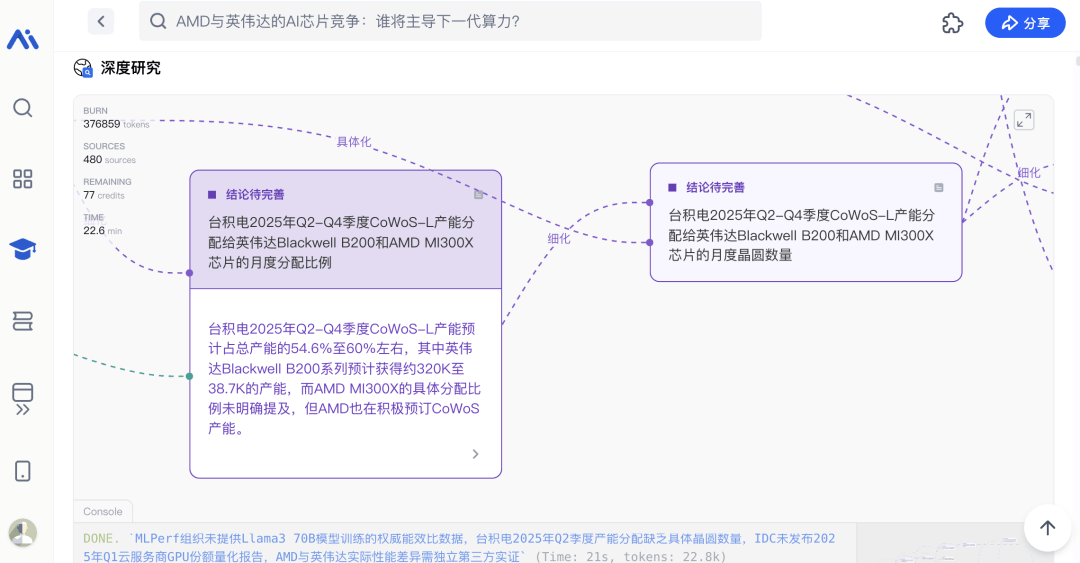Click the purple conclusion paragraph text
Image resolution: width=1080 pixels, height=563 pixels.
[x=344, y=378]
